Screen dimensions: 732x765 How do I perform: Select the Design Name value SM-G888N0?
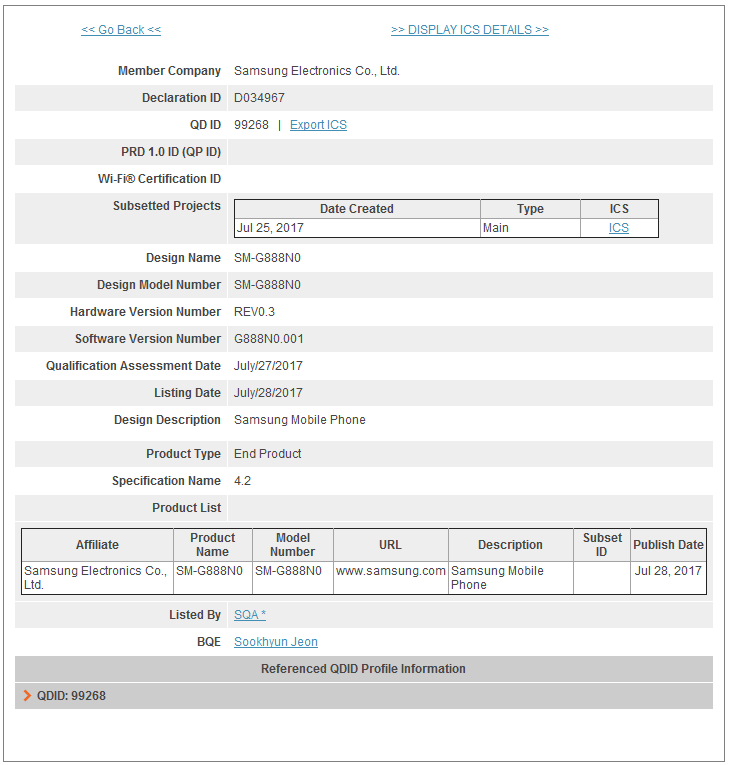tap(267, 258)
